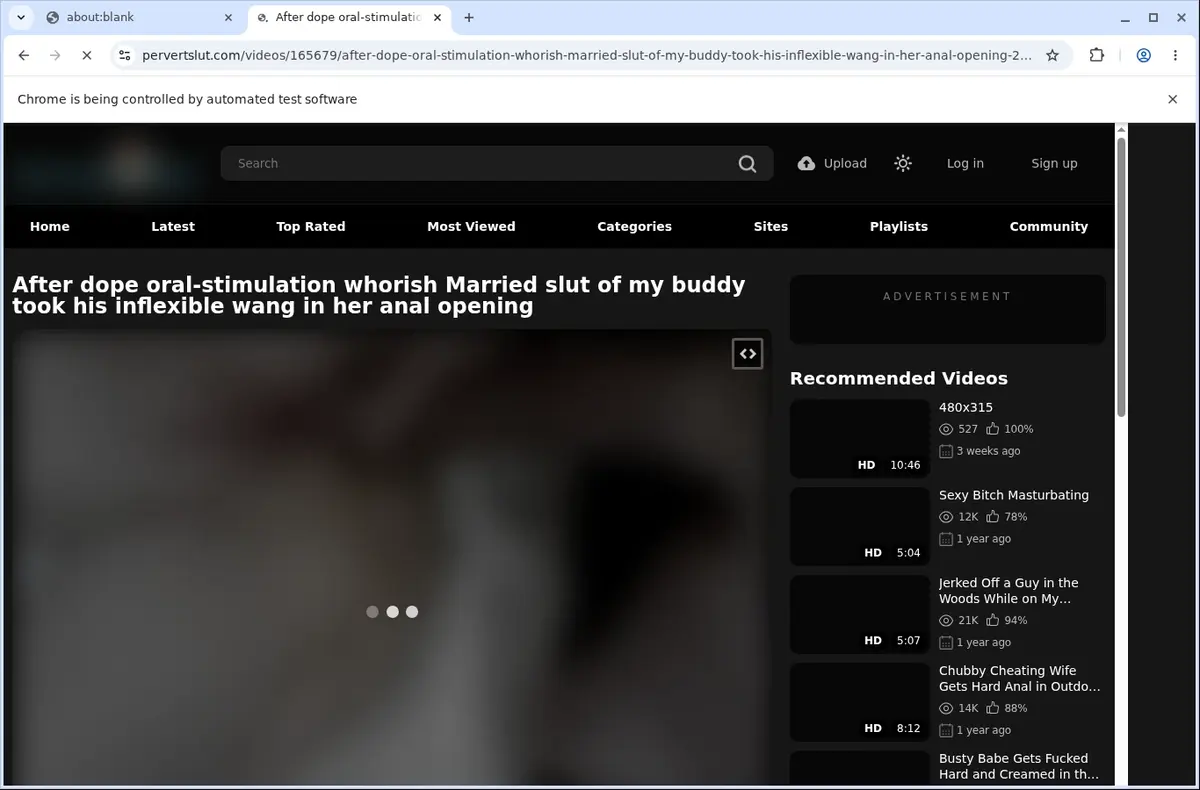Screen dimensions: 1200x790
Task: Click the Recommended Videos heading
Action: coord(899,378)
